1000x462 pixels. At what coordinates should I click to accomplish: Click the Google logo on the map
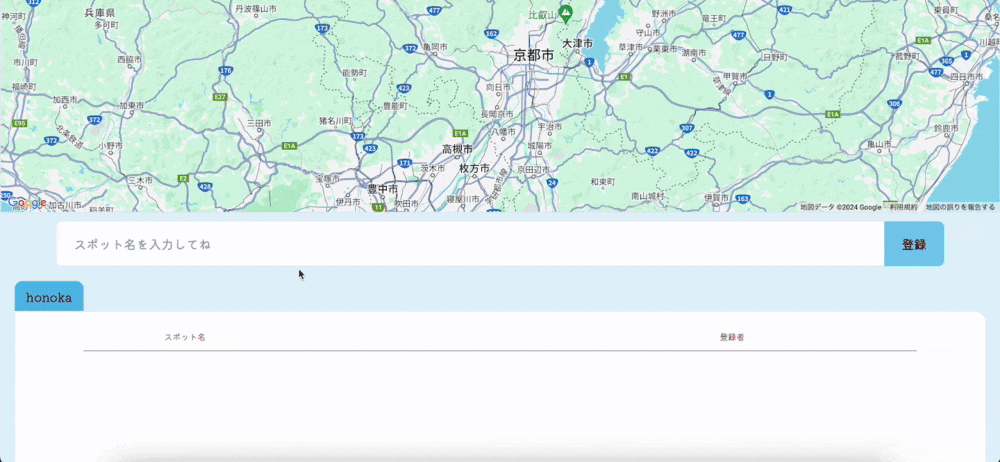[x=27, y=203]
